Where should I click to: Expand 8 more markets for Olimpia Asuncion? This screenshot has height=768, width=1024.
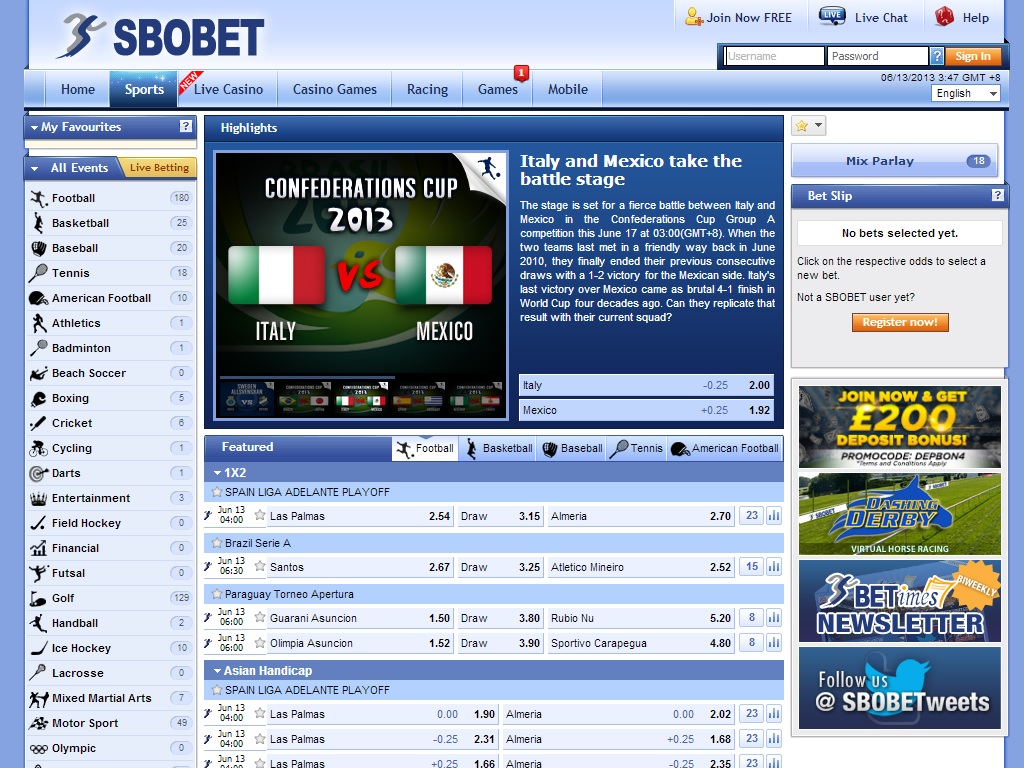pos(752,643)
